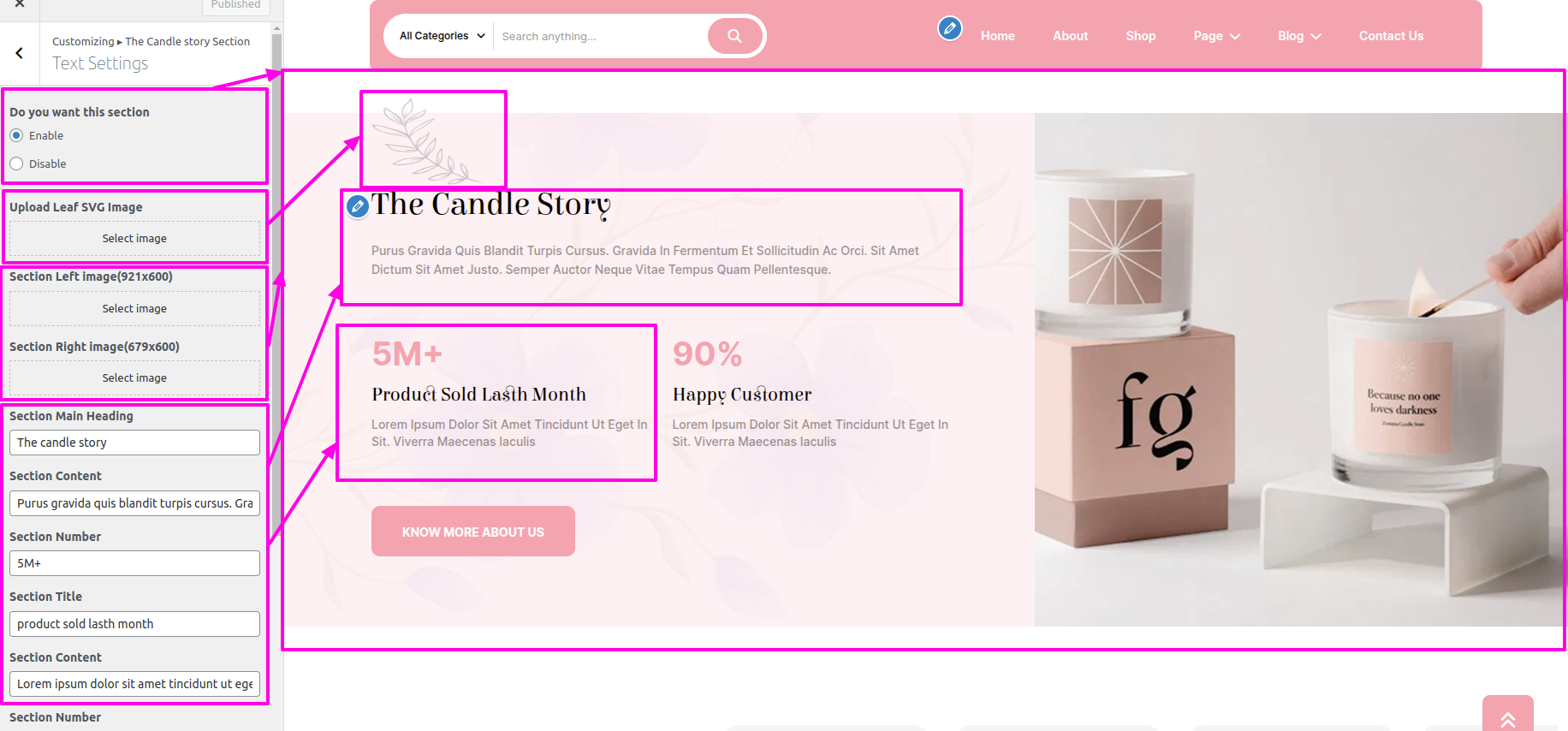Expand the Page menu dropdown

(x=1216, y=36)
